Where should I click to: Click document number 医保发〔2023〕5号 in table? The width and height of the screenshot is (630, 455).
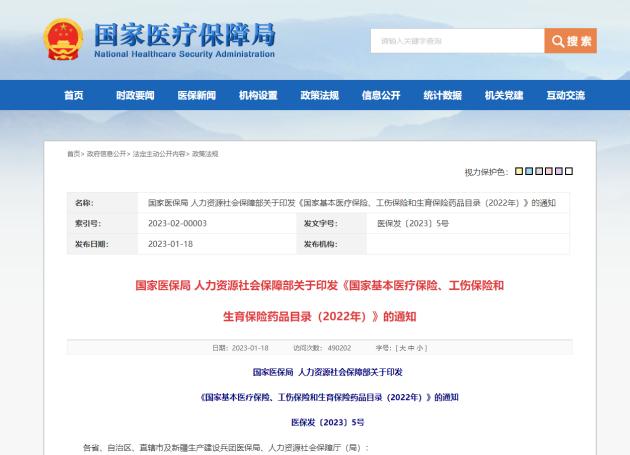tap(413, 223)
